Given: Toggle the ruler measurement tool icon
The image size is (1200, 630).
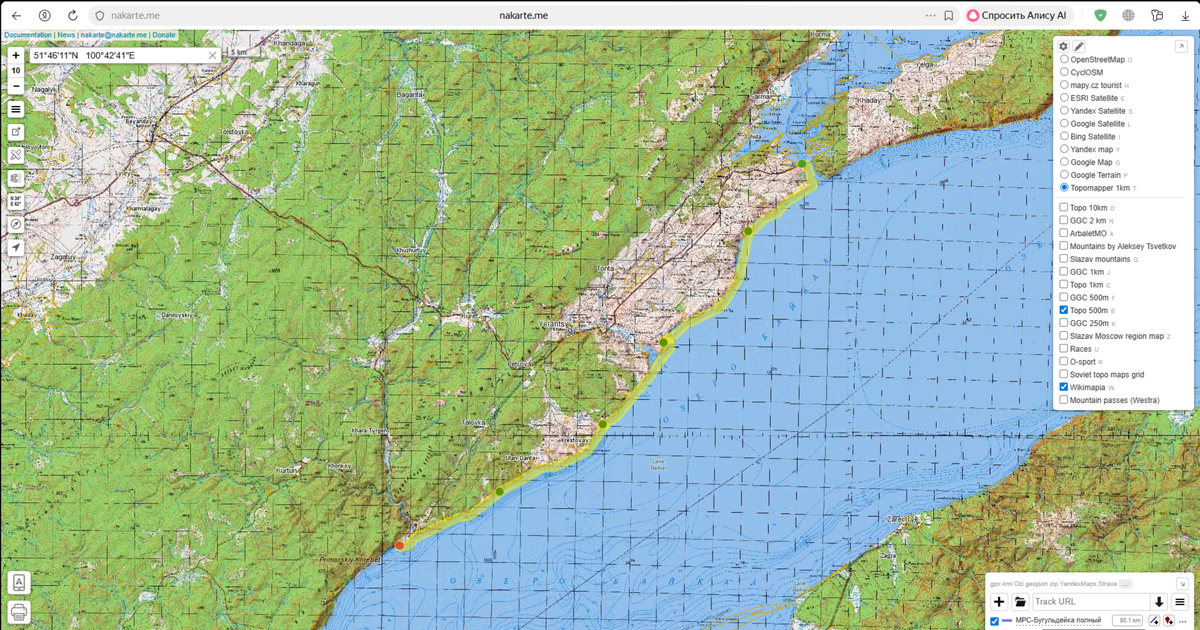Looking at the screenshot, I should coord(16,155).
